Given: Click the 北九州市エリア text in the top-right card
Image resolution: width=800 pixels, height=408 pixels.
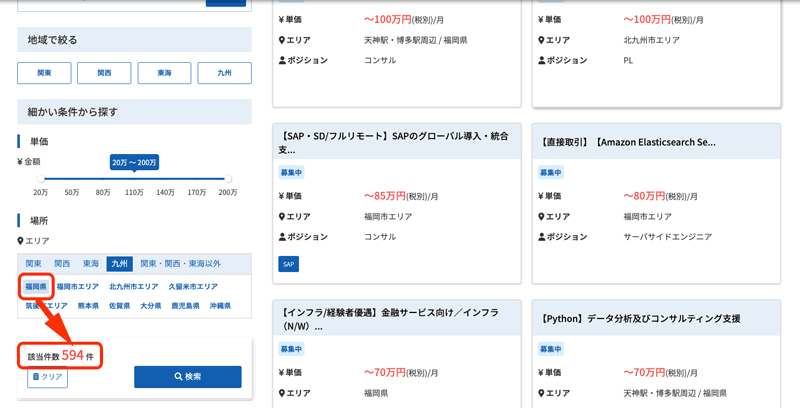Looking at the screenshot, I should (652, 40).
